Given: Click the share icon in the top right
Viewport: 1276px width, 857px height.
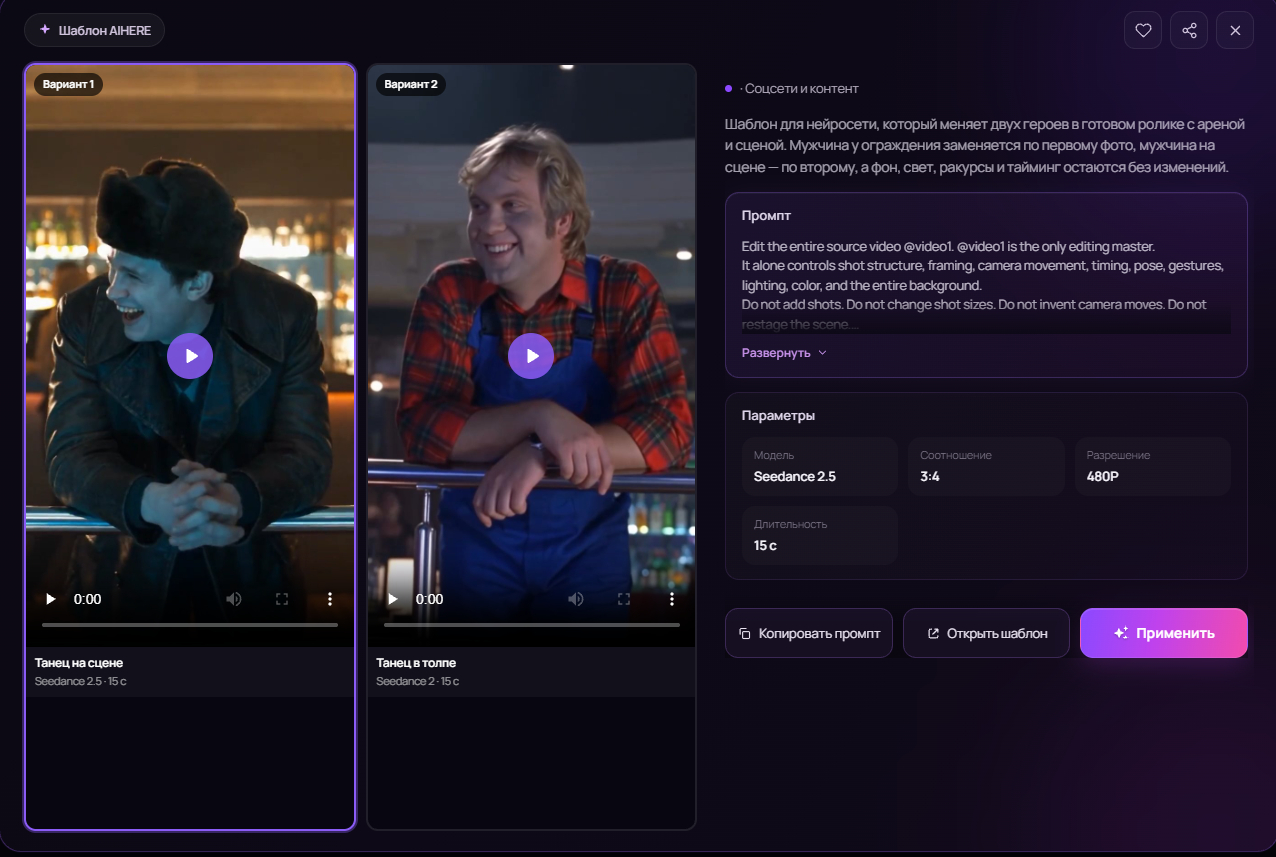Looking at the screenshot, I should [1189, 30].
